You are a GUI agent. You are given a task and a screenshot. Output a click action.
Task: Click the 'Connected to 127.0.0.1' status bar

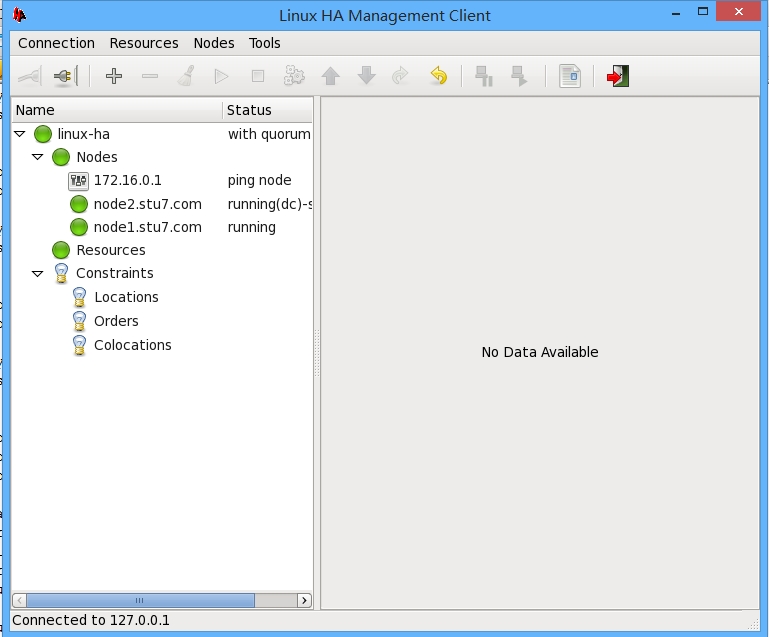91,620
